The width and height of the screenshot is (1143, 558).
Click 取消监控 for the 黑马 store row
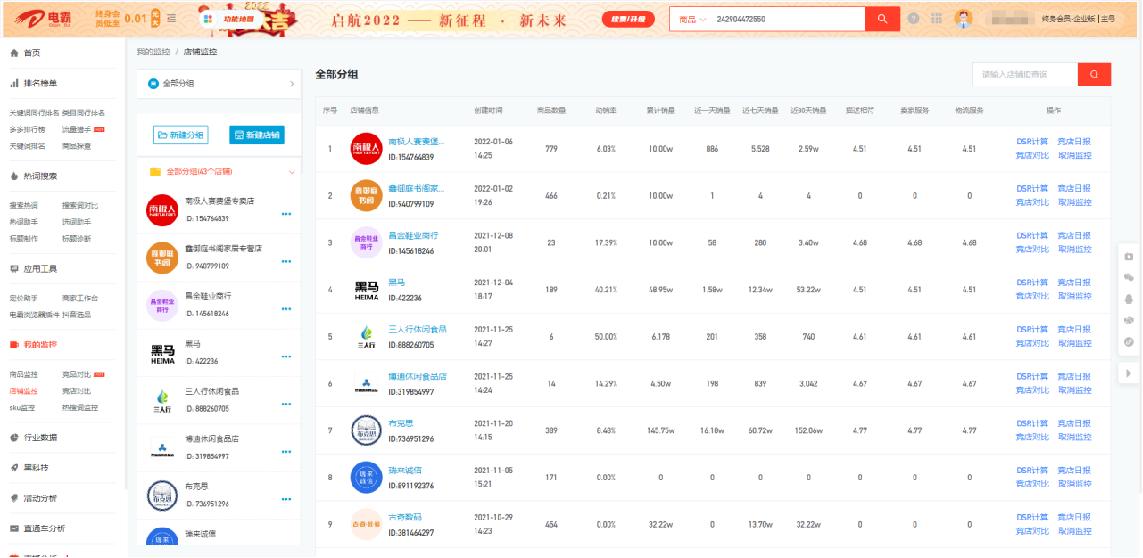[x=1075, y=296]
